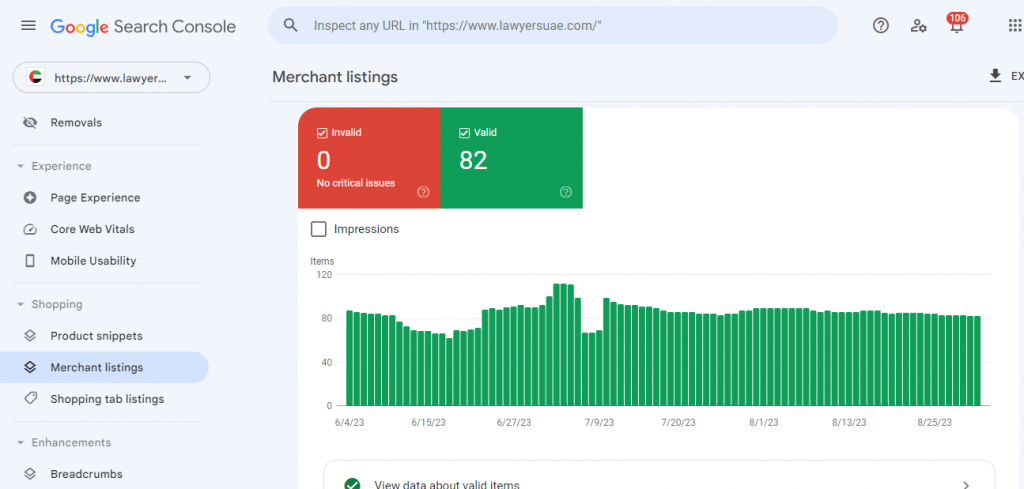Open the property selector dropdown

click(x=112, y=78)
